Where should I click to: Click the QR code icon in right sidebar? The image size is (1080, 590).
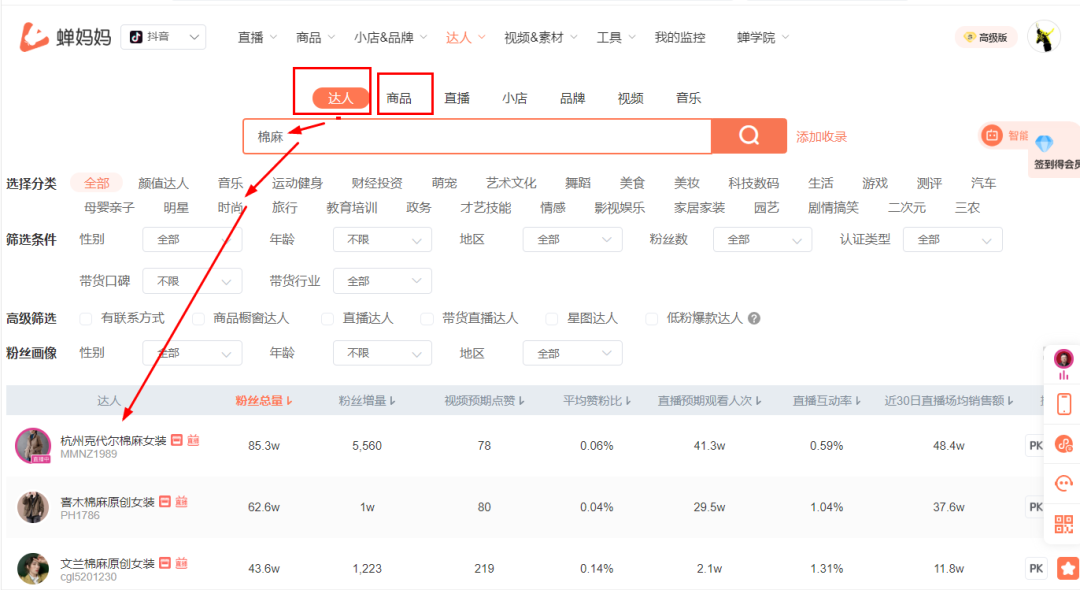pos(1063,523)
